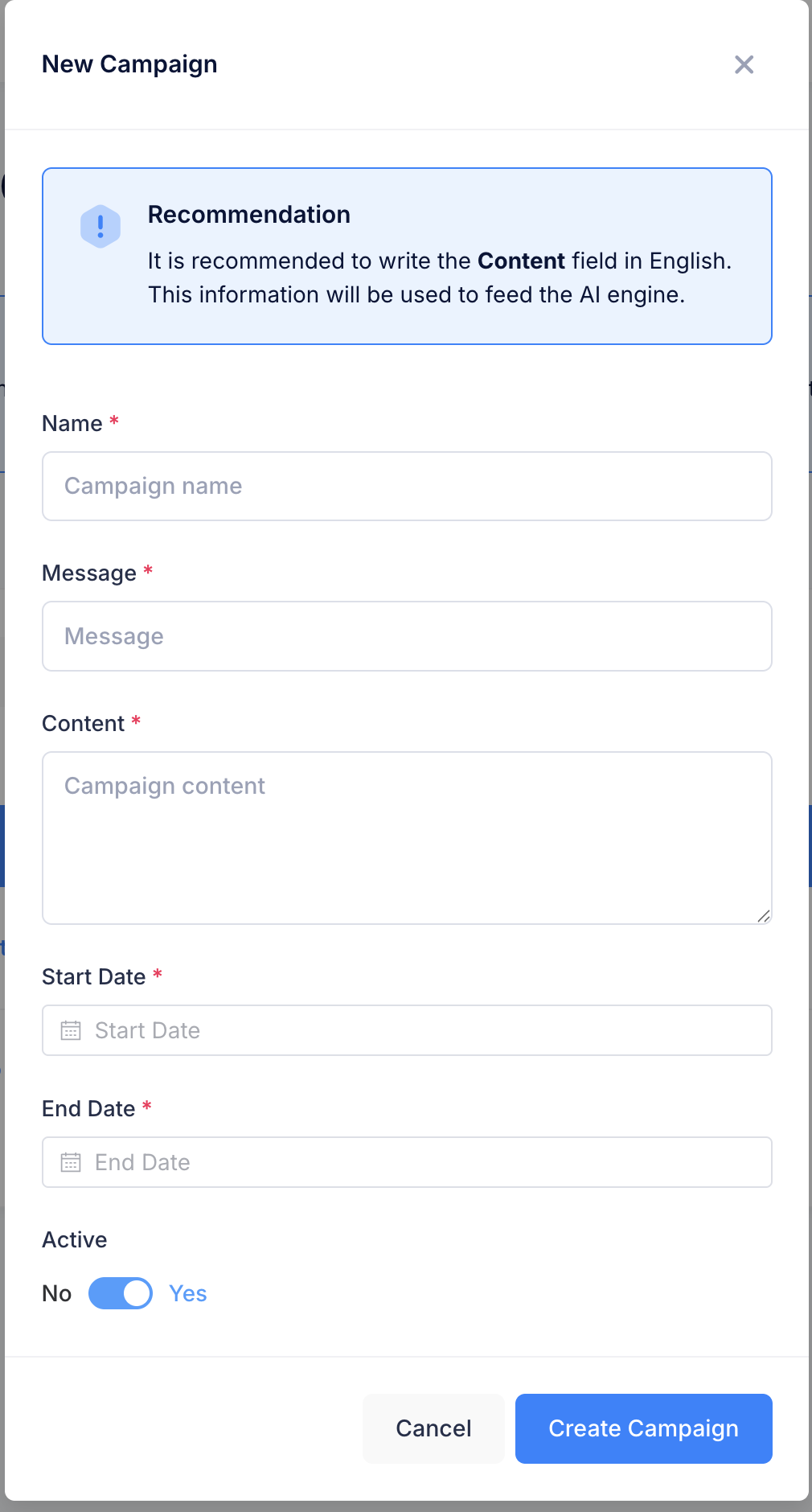Click the New Campaign dialog title

click(129, 64)
